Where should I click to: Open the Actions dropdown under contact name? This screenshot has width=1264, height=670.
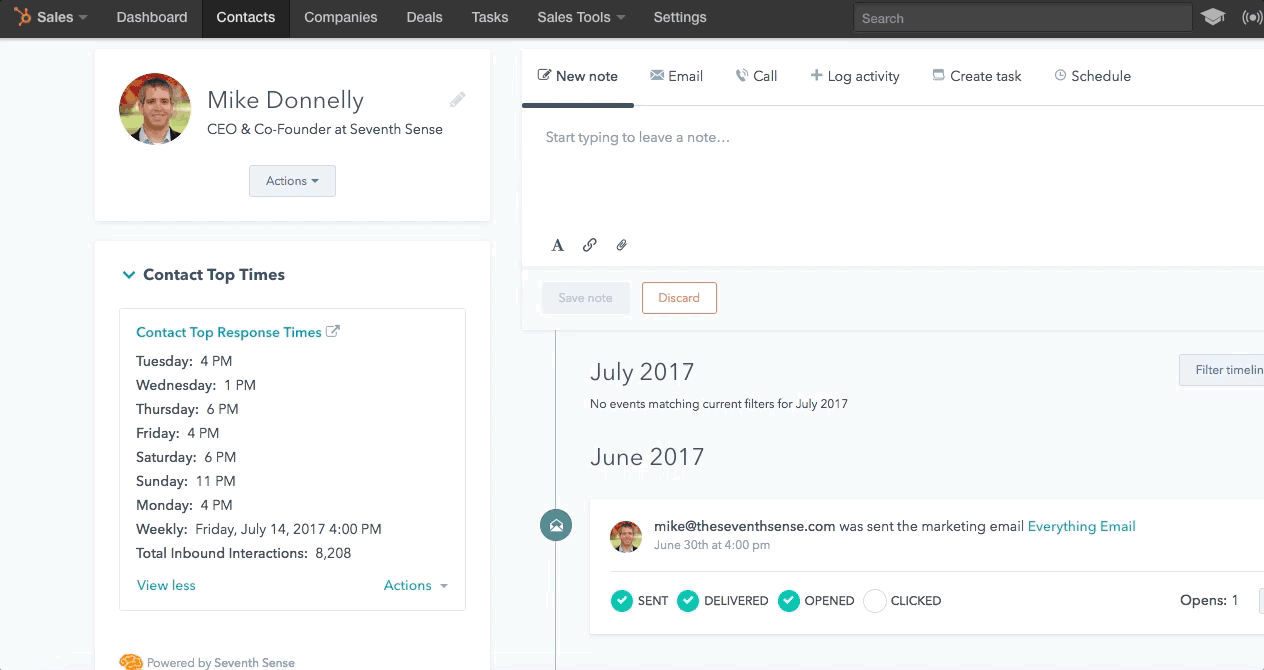click(292, 181)
